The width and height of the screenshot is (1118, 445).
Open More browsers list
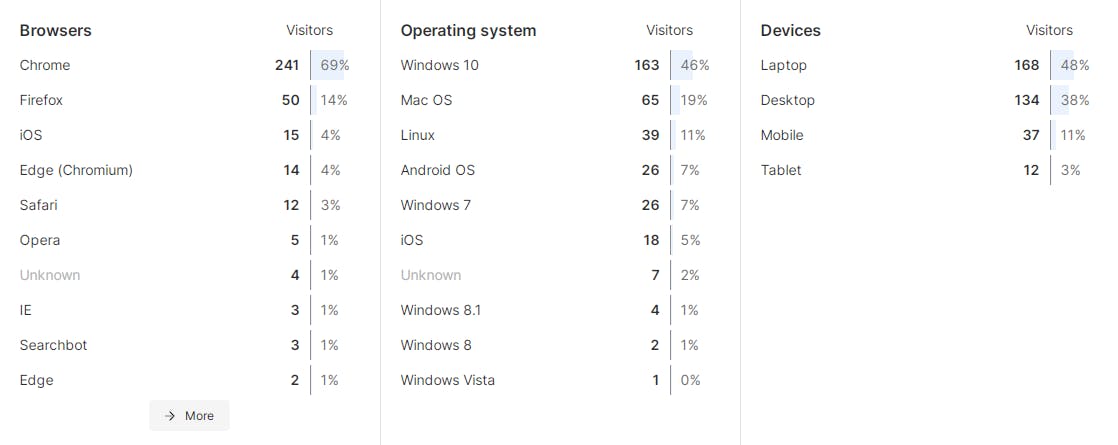tap(190, 416)
